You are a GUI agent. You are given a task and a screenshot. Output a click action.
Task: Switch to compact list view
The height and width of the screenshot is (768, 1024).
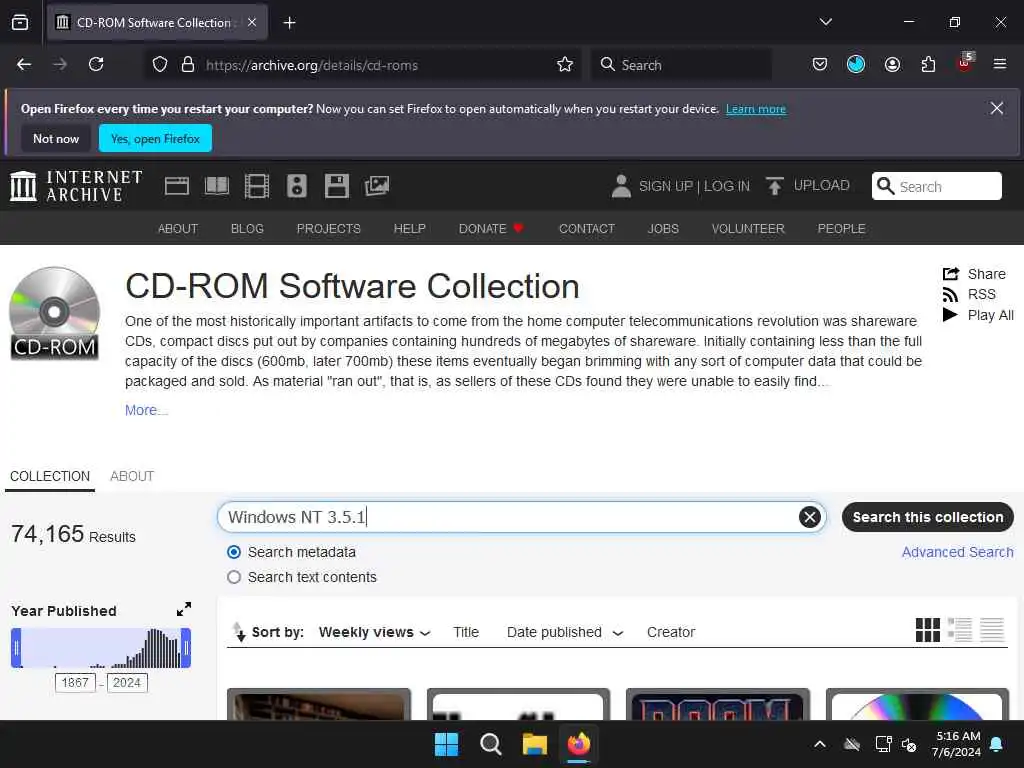coord(992,630)
